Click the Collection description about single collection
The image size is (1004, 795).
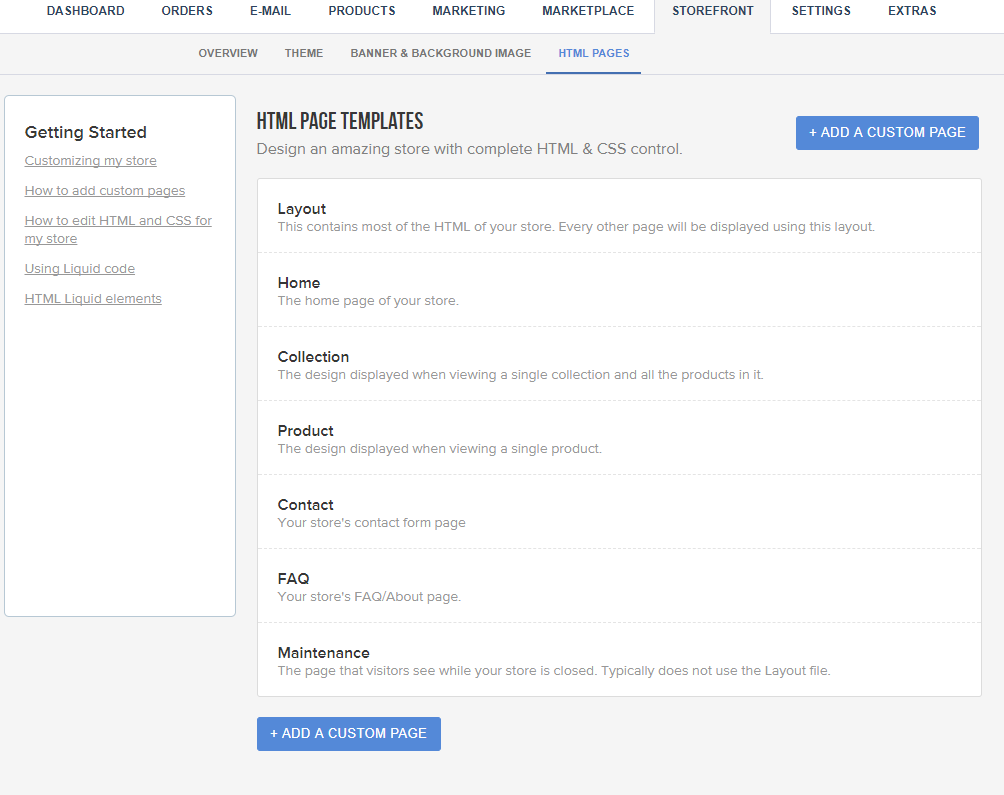[521, 374]
